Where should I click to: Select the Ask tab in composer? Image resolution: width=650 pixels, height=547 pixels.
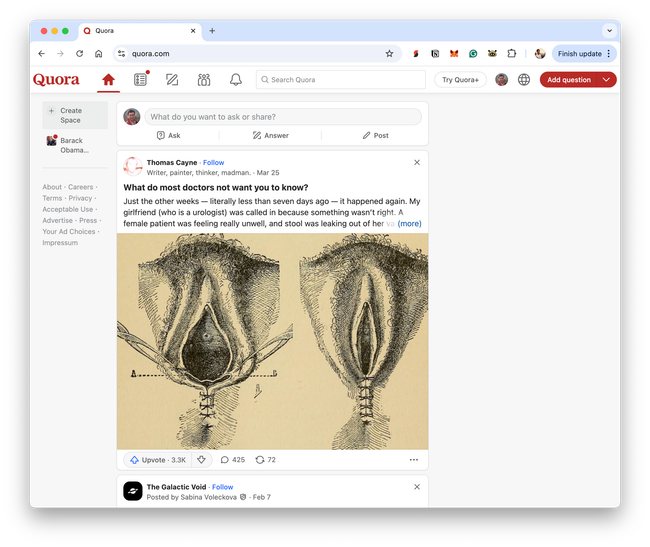point(168,135)
